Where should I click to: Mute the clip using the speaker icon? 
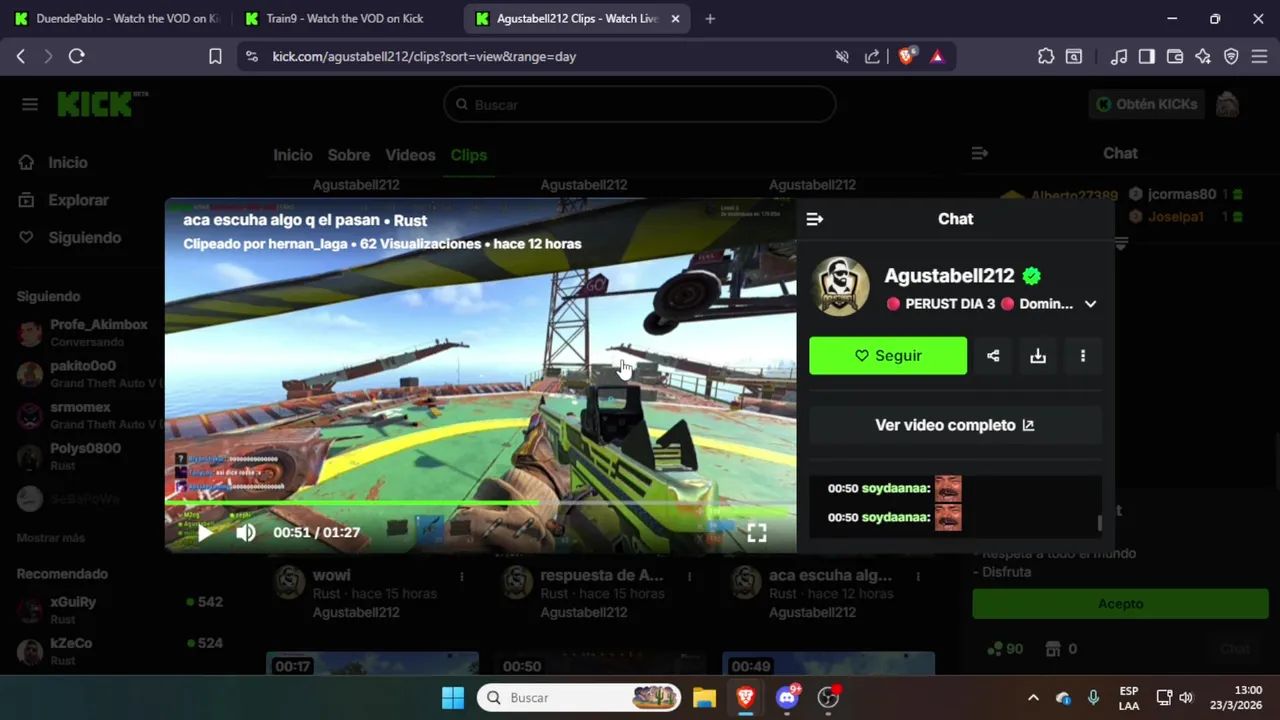pyautogui.click(x=245, y=533)
